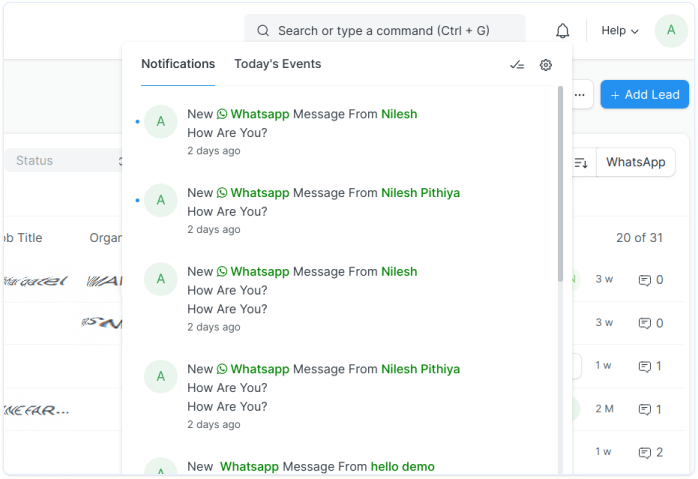Expand the Help dropdown
Image resolution: width=698 pixels, height=479 pixels.
coord(620,31)
